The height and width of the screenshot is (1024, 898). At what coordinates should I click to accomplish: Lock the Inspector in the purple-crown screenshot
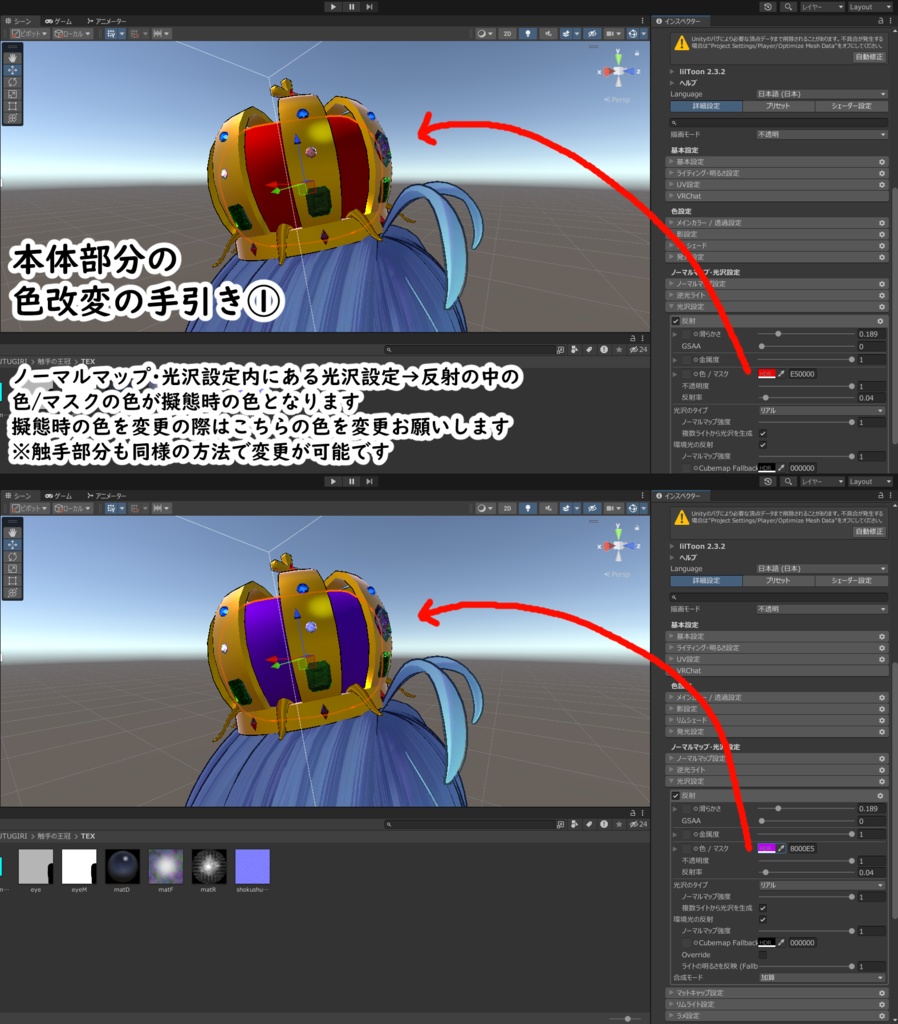pos(880,496)
